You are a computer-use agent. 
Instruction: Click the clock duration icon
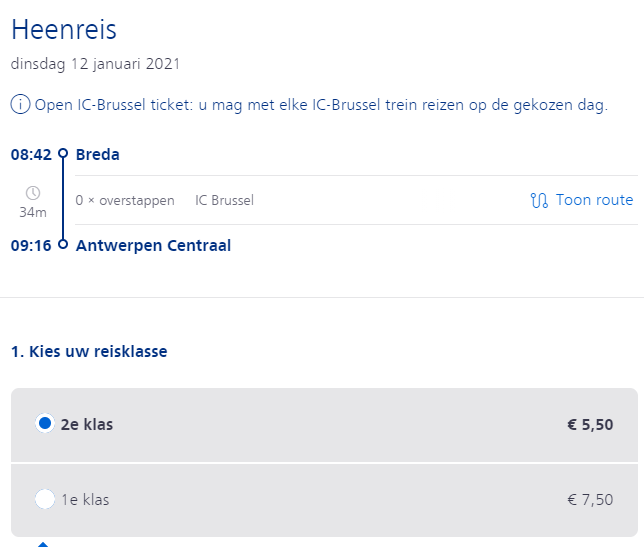click(33, 193)
